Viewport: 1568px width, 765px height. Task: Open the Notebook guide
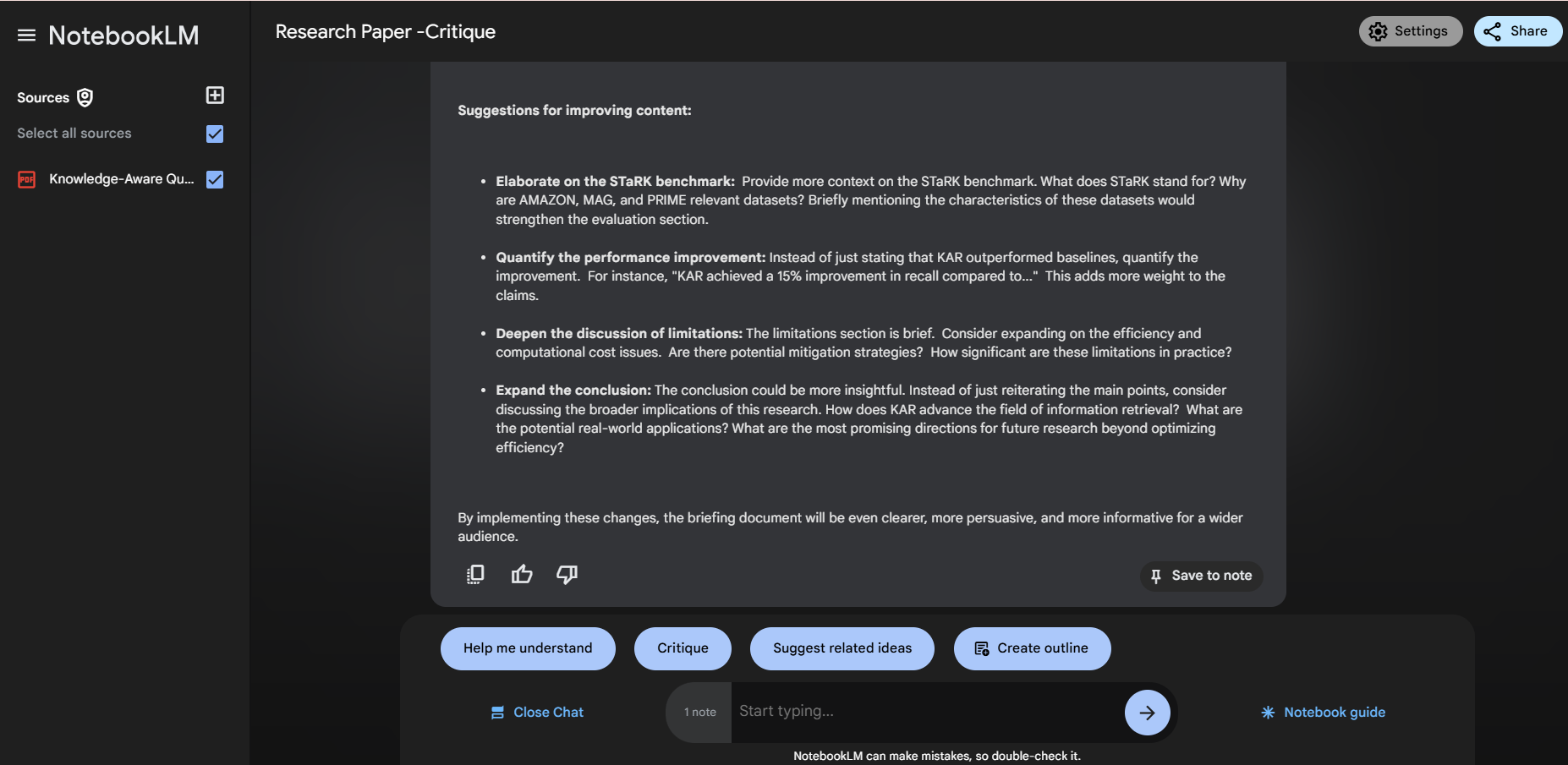[x=1323, y=713]
